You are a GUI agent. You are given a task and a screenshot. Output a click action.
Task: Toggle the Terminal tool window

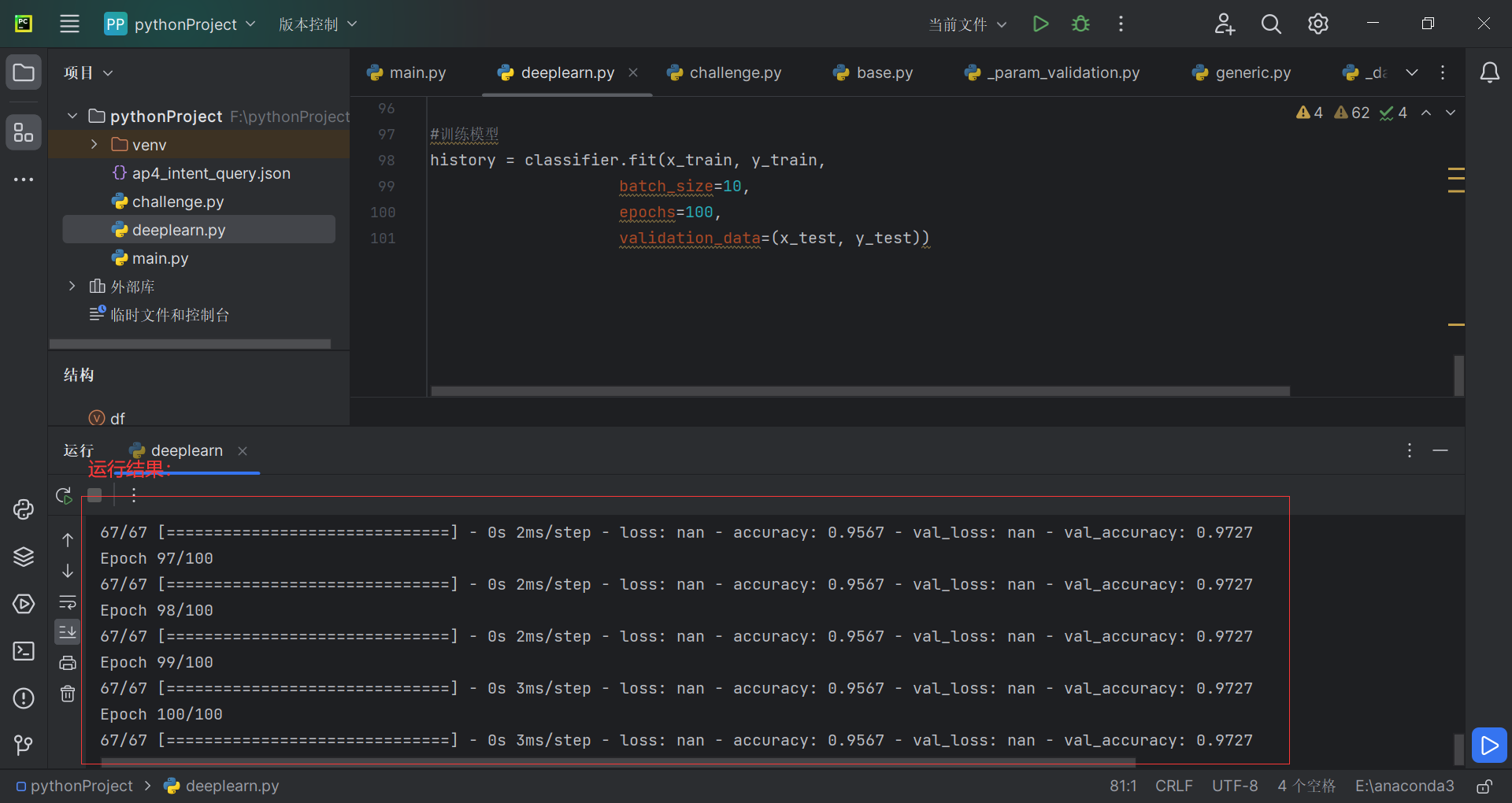(24, 651)
